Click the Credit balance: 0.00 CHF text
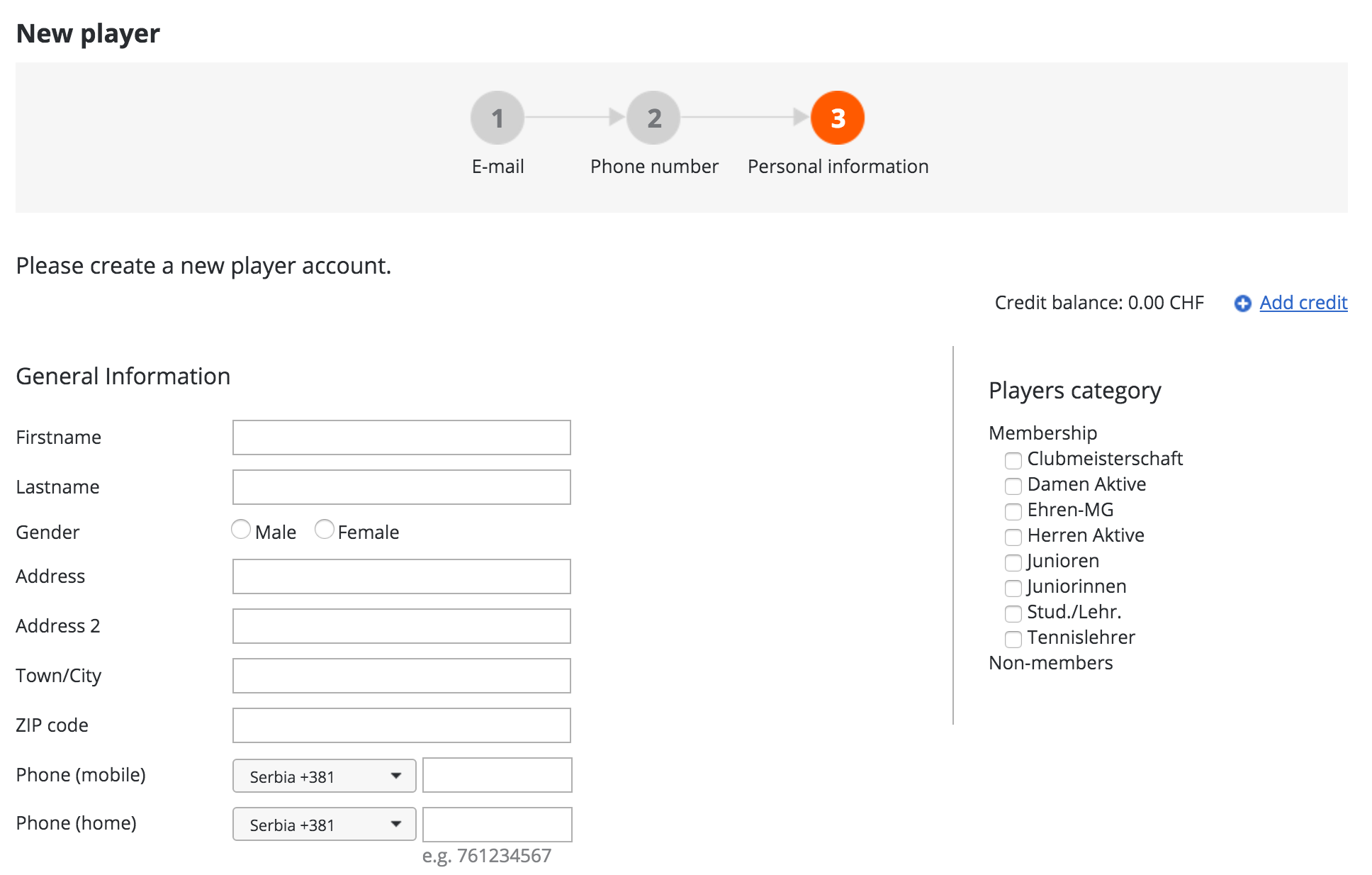The height and width of the screenshot is (875, 1372). (x=1099, y=303)
